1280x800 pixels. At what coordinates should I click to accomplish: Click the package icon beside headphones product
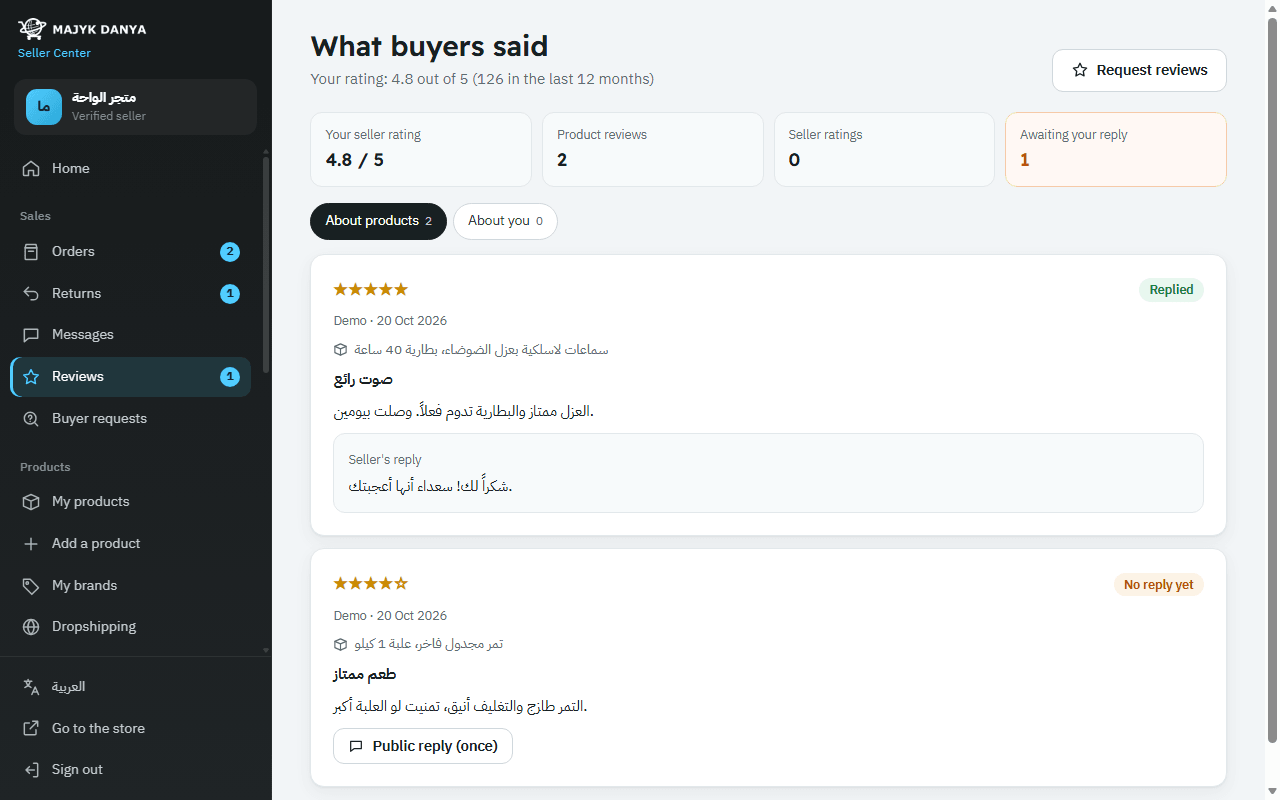[341, 350]
